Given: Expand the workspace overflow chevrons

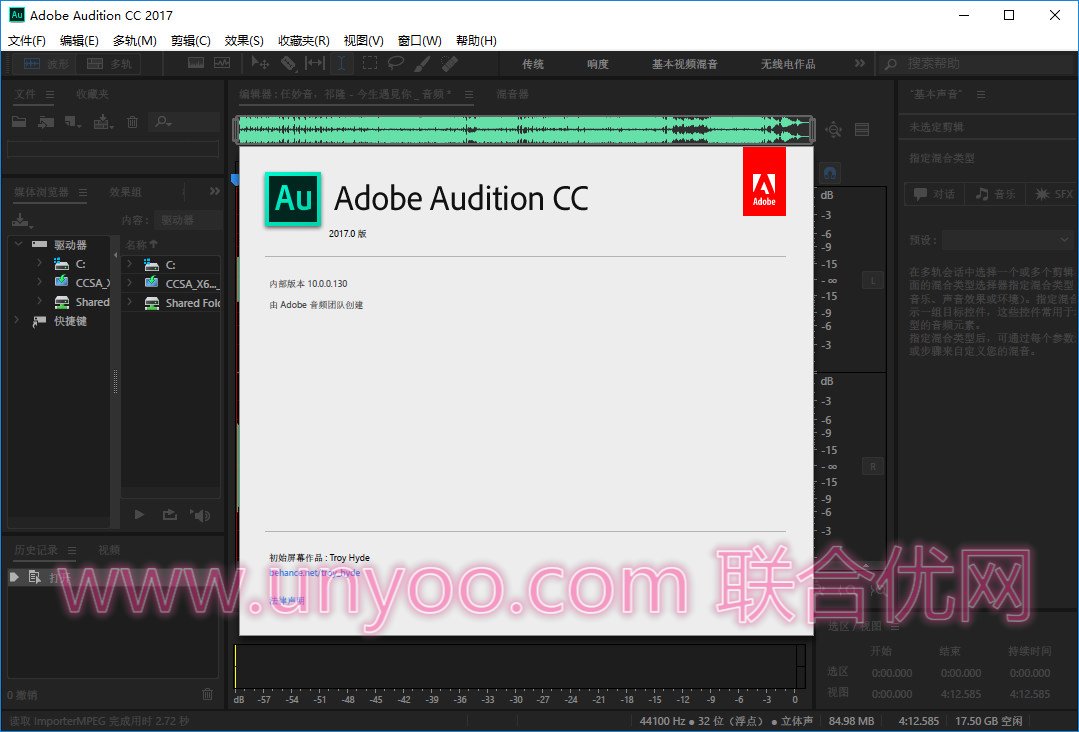Looking at the screenshot, I should 859,63.
